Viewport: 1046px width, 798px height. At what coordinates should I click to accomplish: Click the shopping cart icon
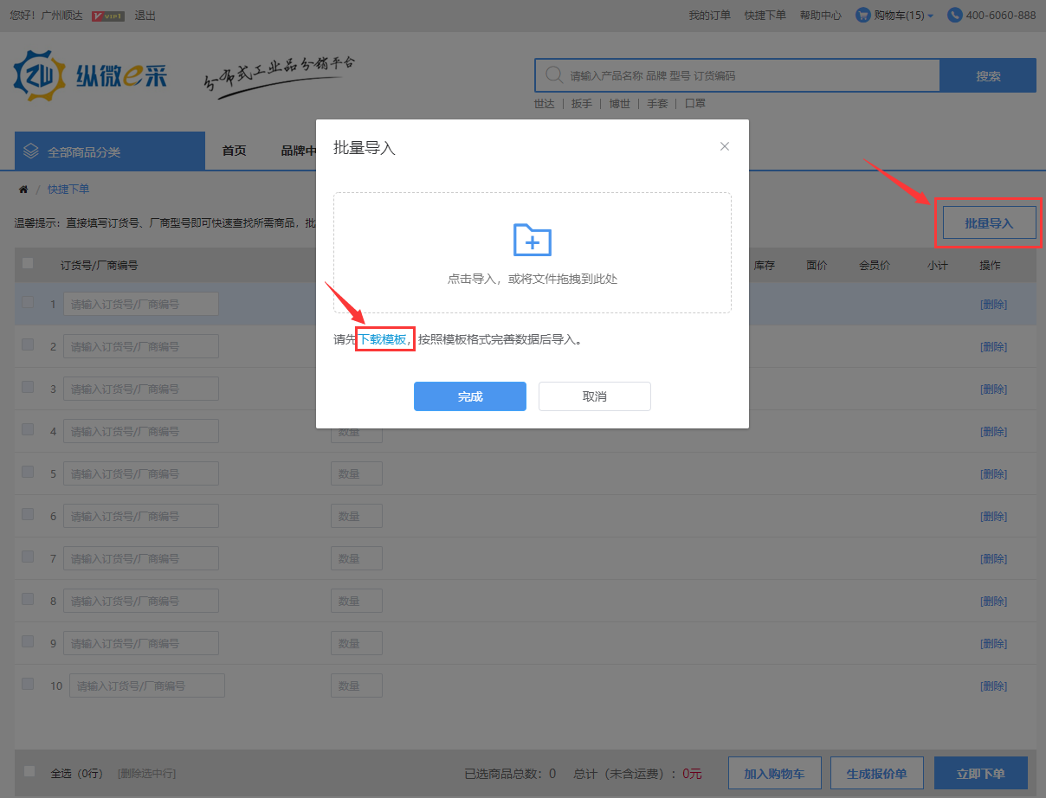coord(863,15)
